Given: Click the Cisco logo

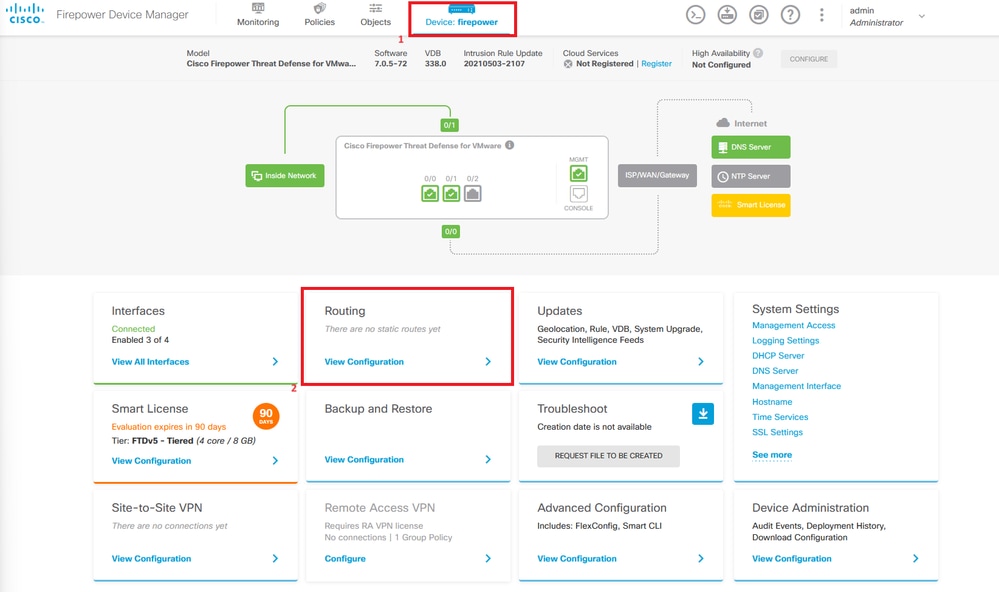Looking at the screenshot, I should (x=25, y=14).
